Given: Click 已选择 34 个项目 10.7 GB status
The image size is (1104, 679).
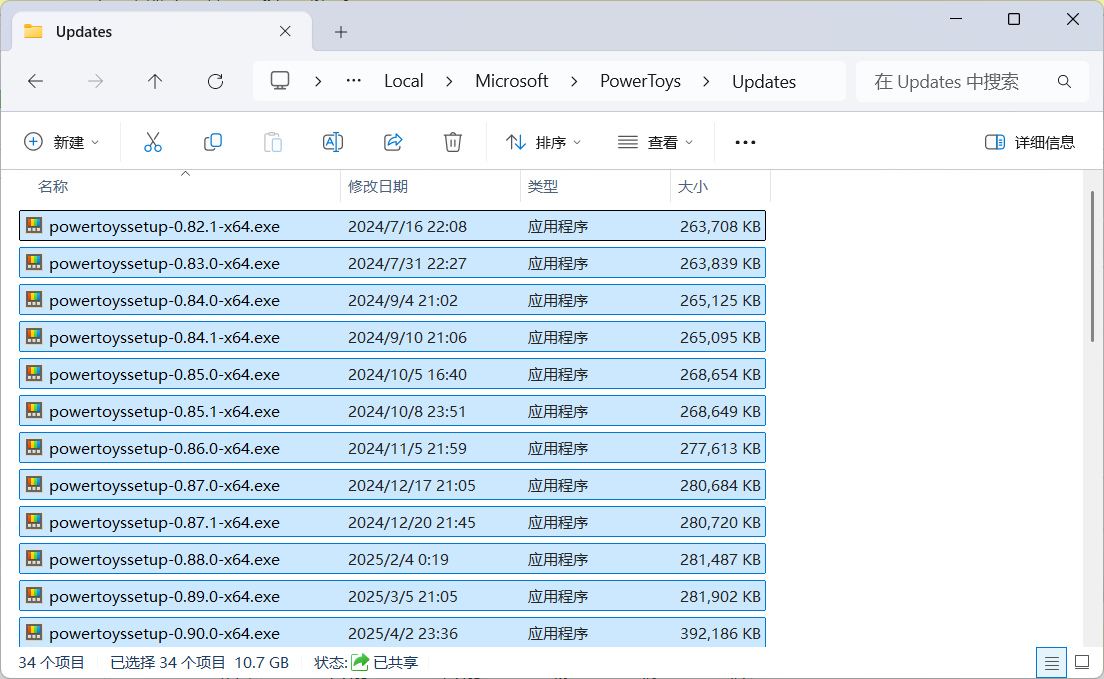Looking at the screenshot, I should [x=199, y=662].
